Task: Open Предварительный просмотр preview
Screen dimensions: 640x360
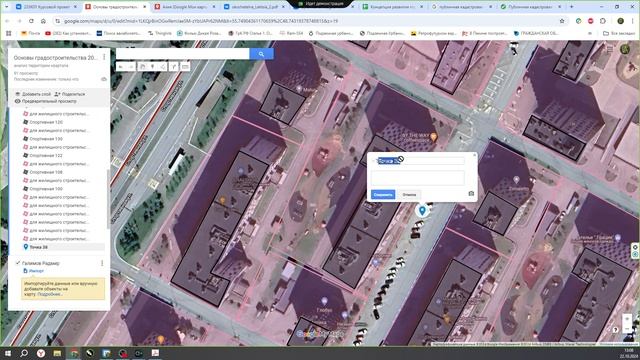Action: point(45,101)
